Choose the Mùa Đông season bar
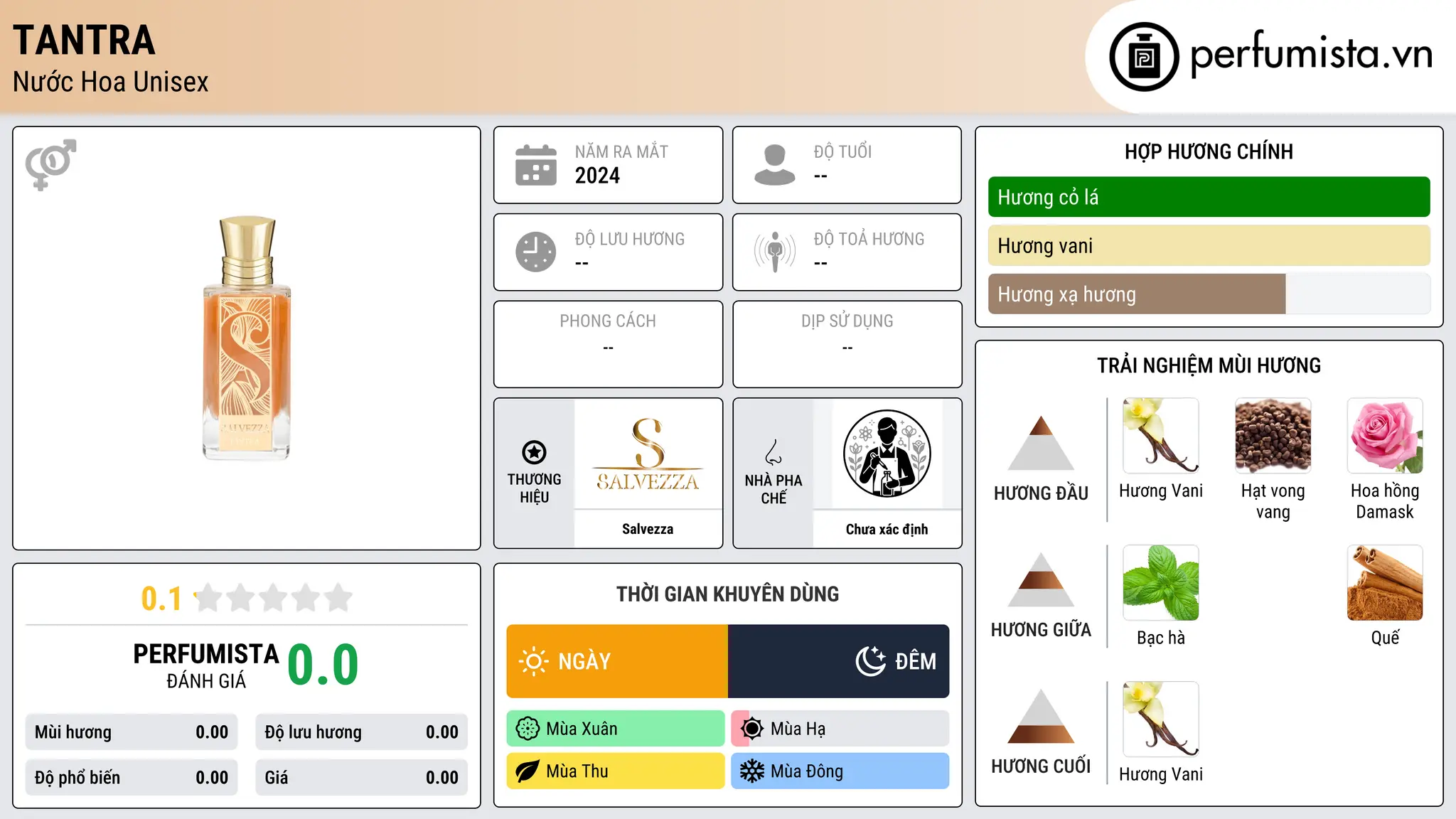 [840, 771]
